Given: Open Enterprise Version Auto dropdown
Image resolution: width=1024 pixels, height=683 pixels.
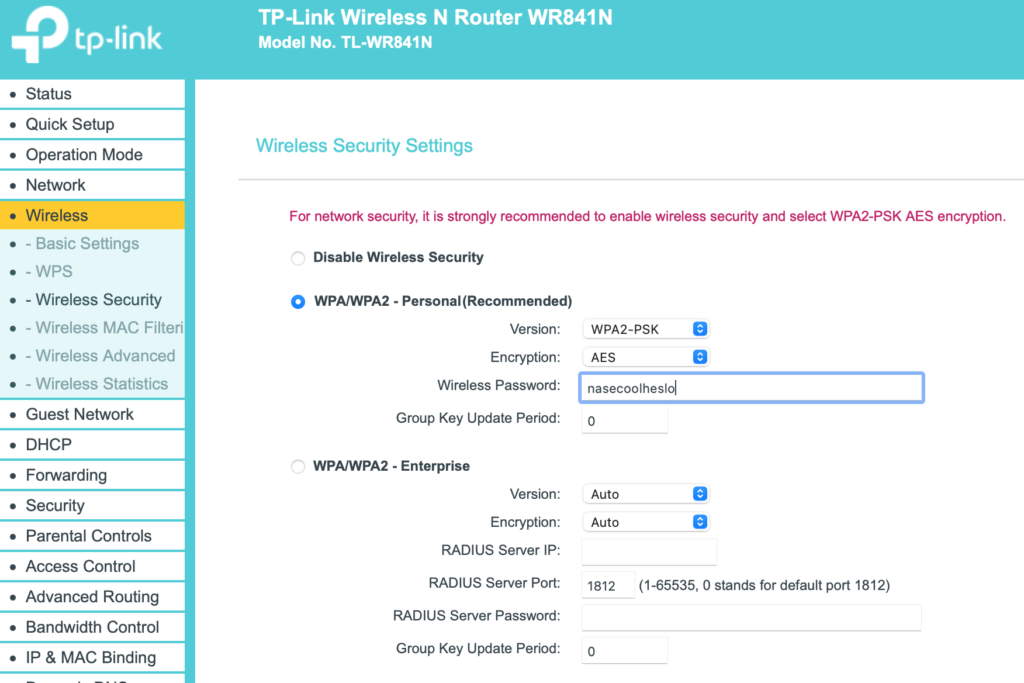Looking at the screenshot, I should point(646,494).
